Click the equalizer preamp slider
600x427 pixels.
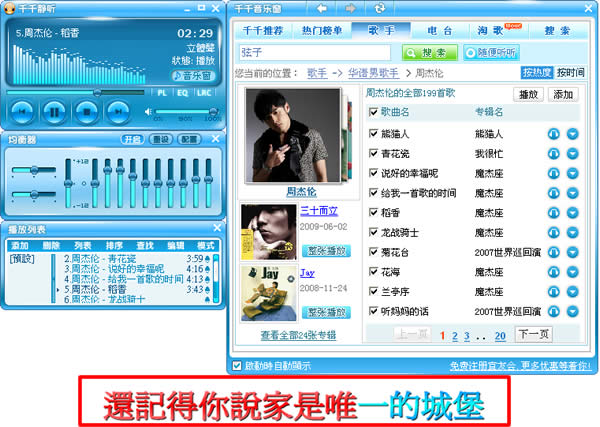coord(68,183)
